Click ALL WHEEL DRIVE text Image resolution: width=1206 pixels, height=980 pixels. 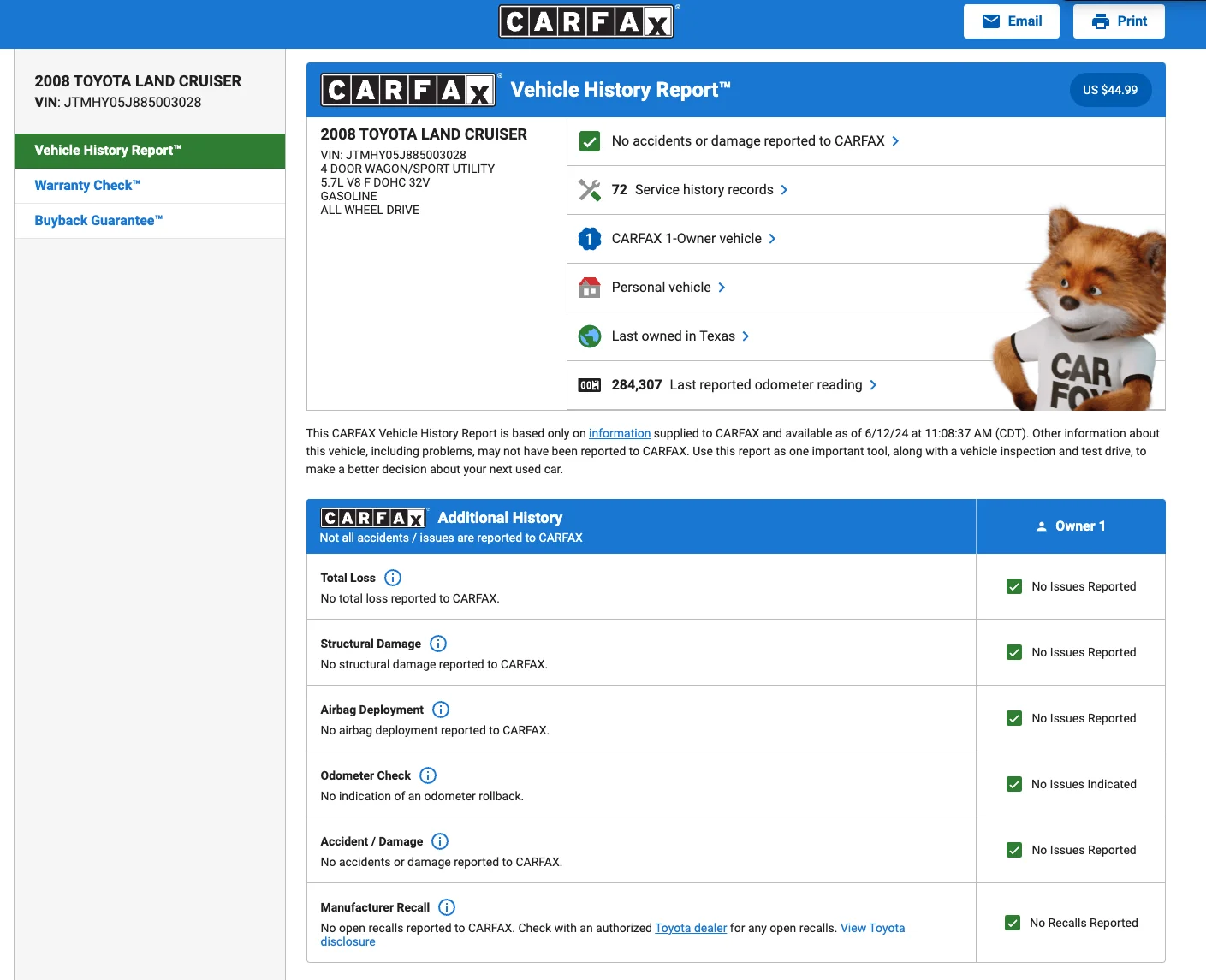[x=370, y=210]
